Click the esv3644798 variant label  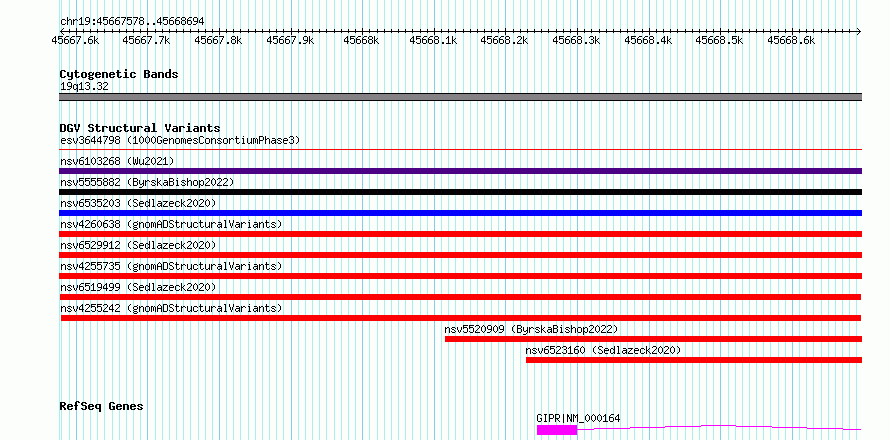[x=180, y=140]
